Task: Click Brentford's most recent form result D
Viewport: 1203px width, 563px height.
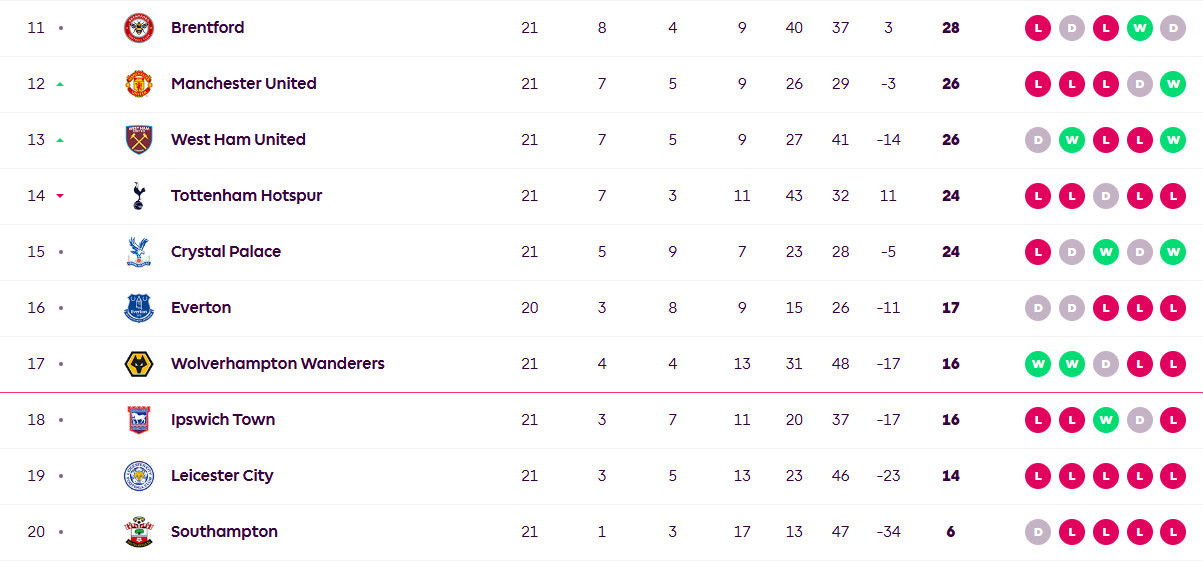Action: 1172,28
